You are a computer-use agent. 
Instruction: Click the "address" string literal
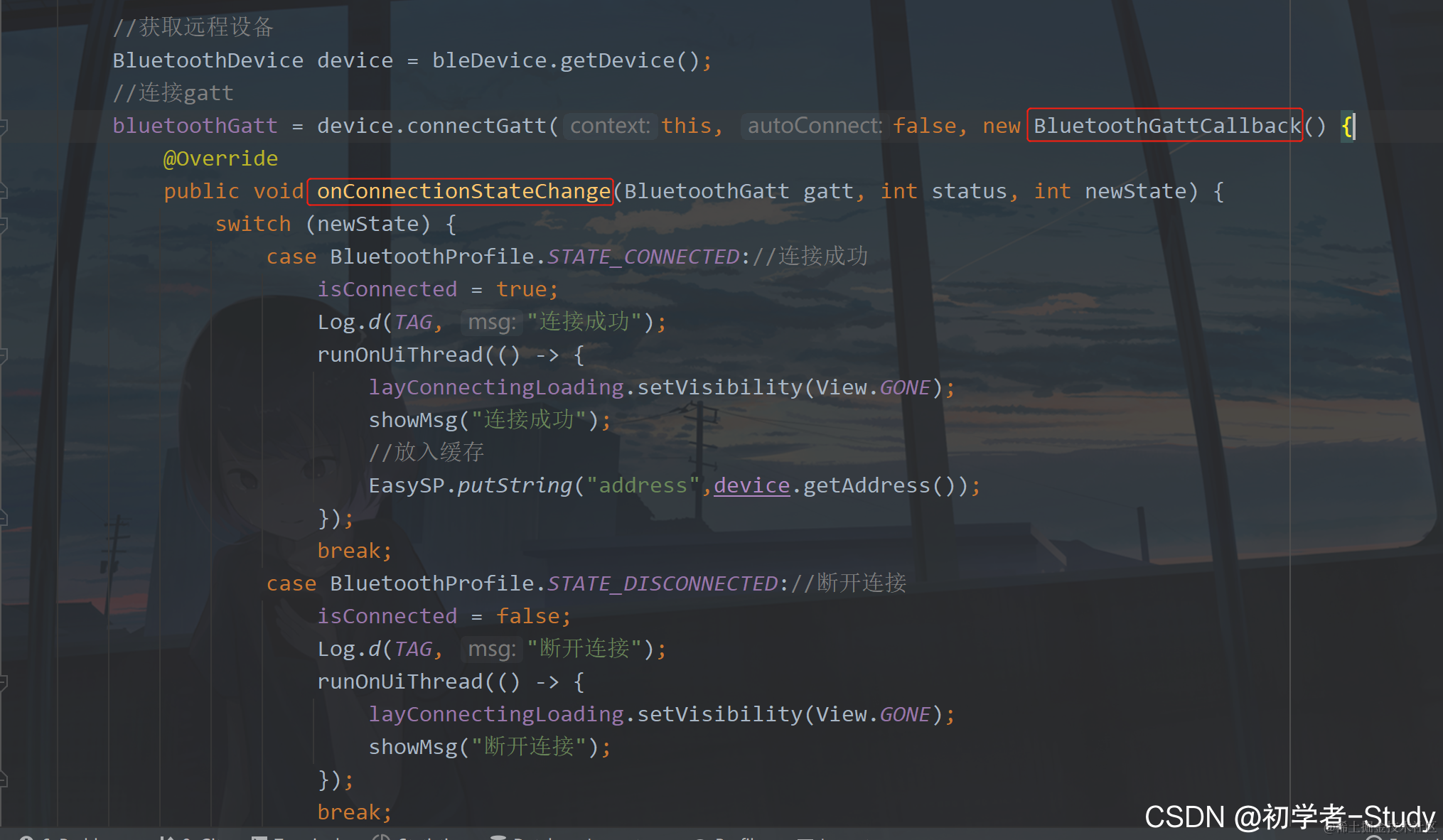[643, 485]
